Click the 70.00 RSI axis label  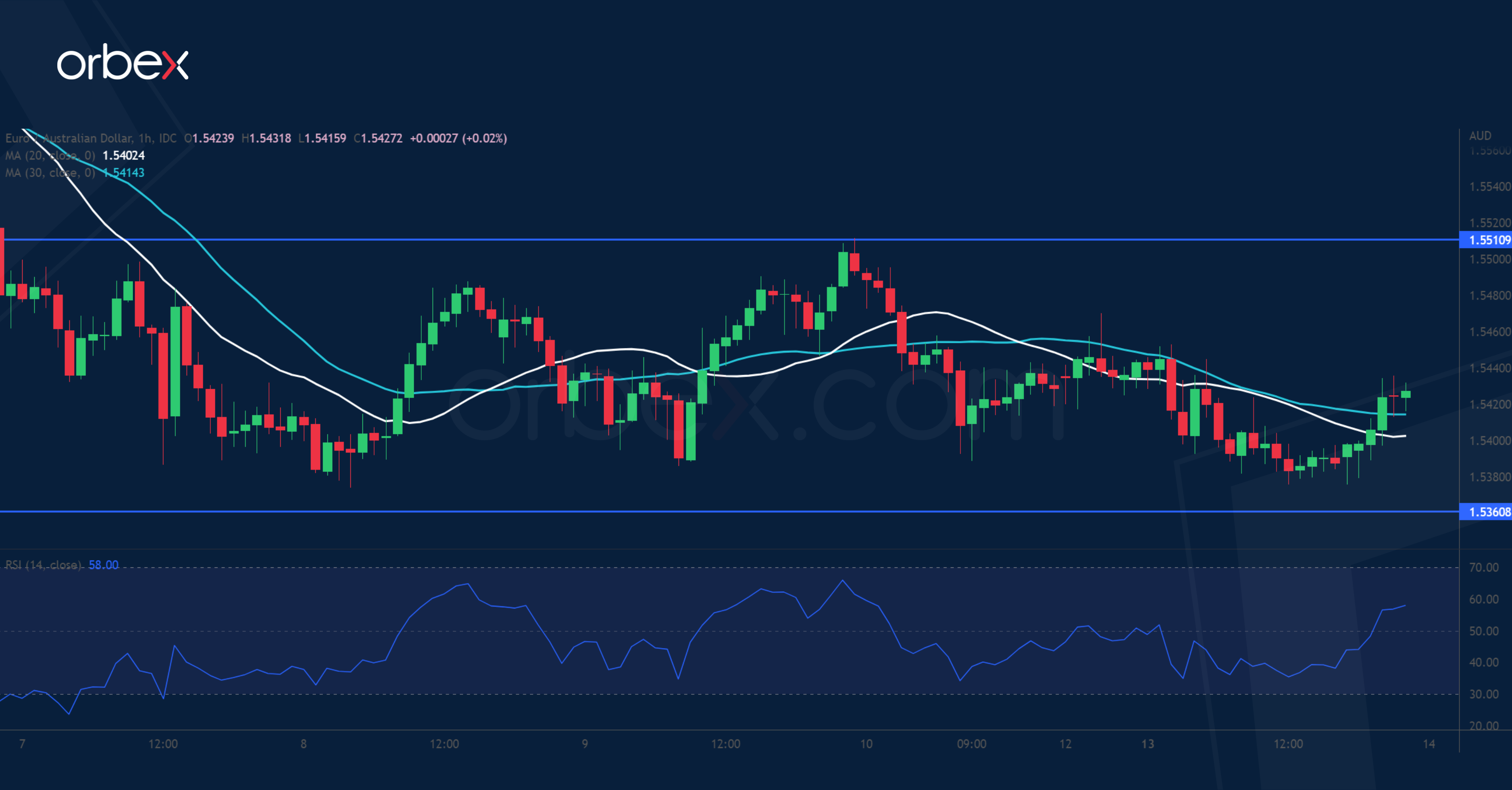click(x=1483, y=567)
